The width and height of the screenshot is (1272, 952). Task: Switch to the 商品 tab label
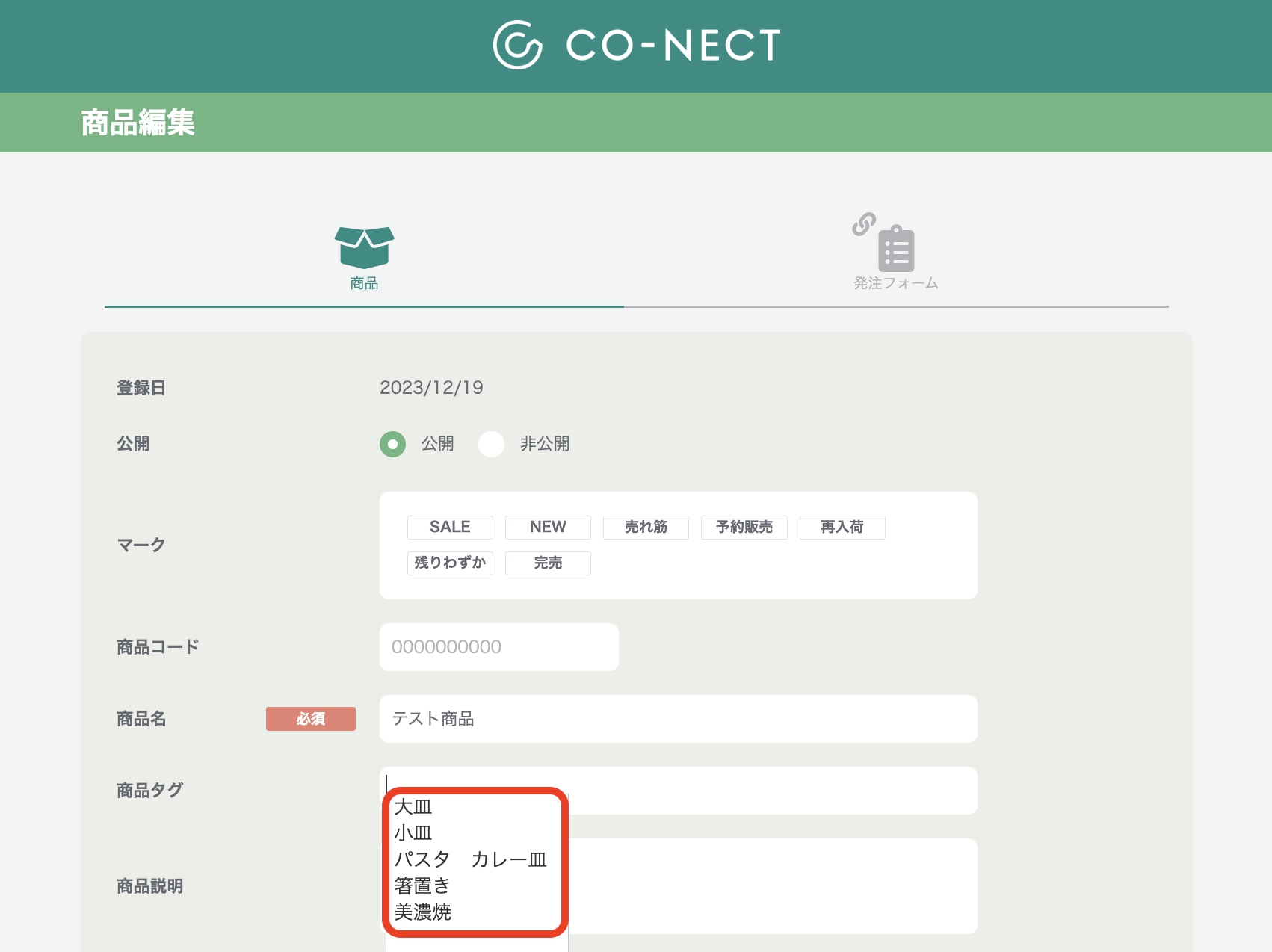(364, 283)
